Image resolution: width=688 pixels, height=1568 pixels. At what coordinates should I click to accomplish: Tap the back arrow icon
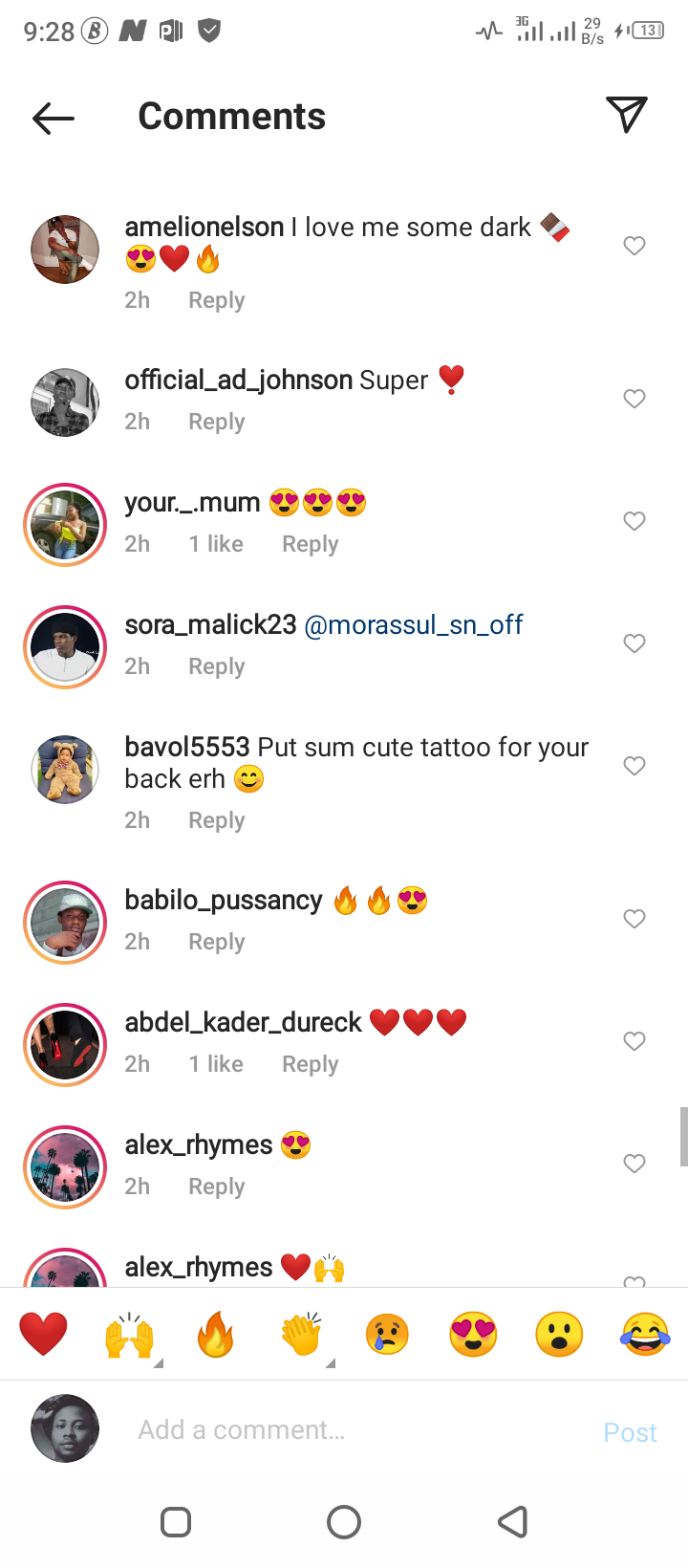(54, 118)
